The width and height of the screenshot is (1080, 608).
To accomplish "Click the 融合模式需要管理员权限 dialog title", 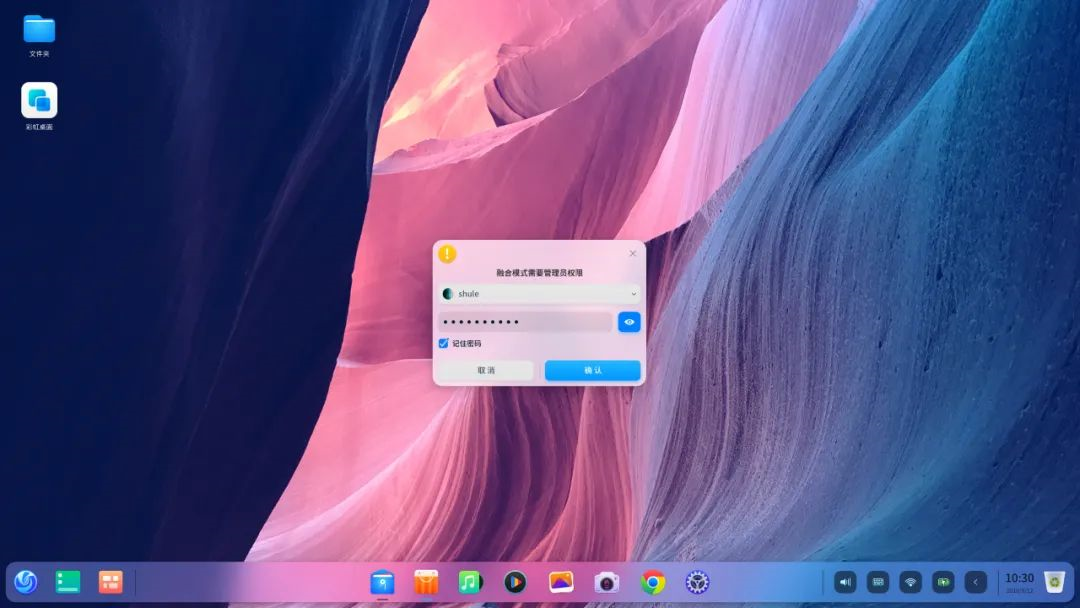I will coord(539,273).
